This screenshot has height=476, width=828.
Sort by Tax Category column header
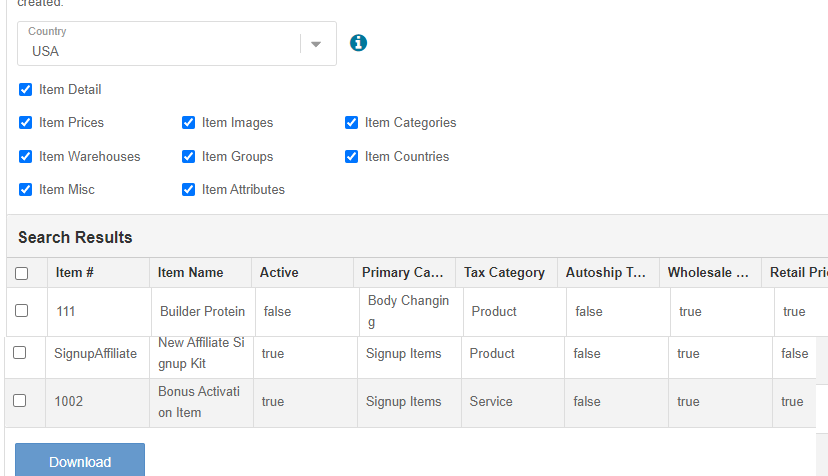point(504,273)
